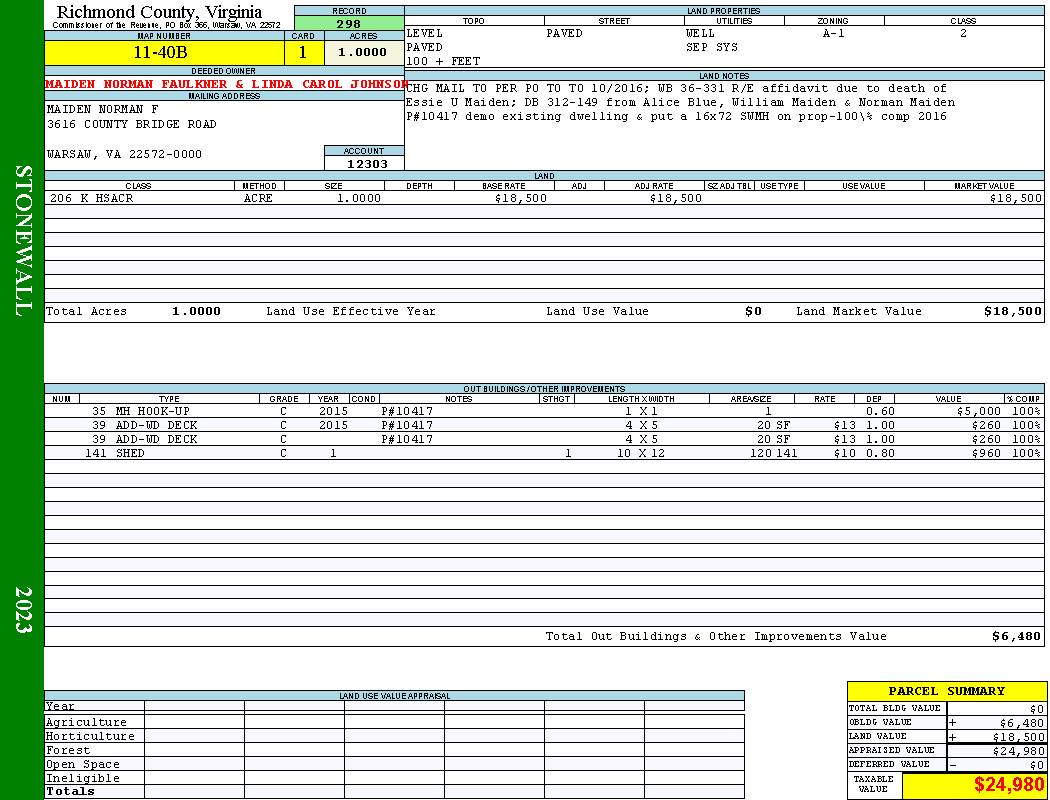The image size is (1050, 800).
Task: Select mailing name MAIDEN NORMAN F
Action: click(102, 109)
